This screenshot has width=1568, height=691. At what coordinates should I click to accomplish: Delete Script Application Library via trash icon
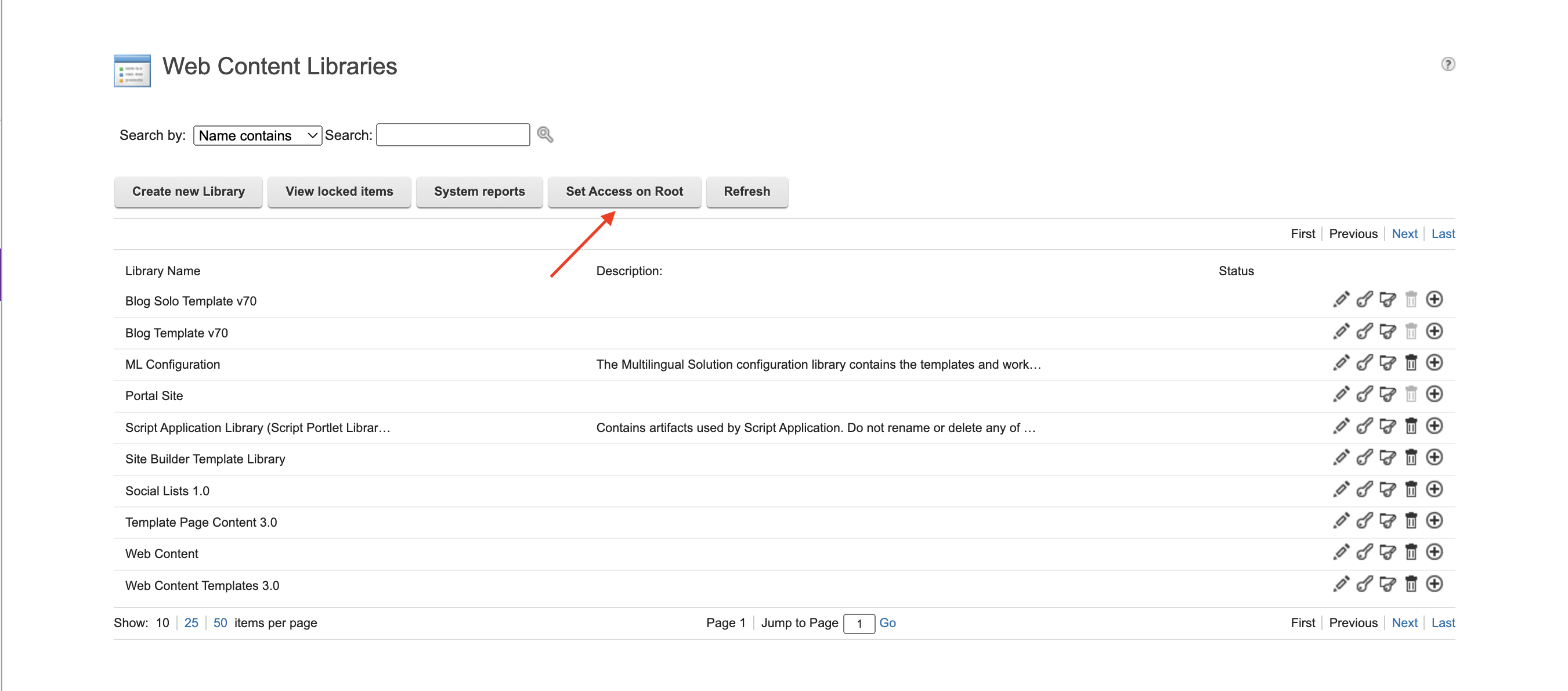(1411, 426)
